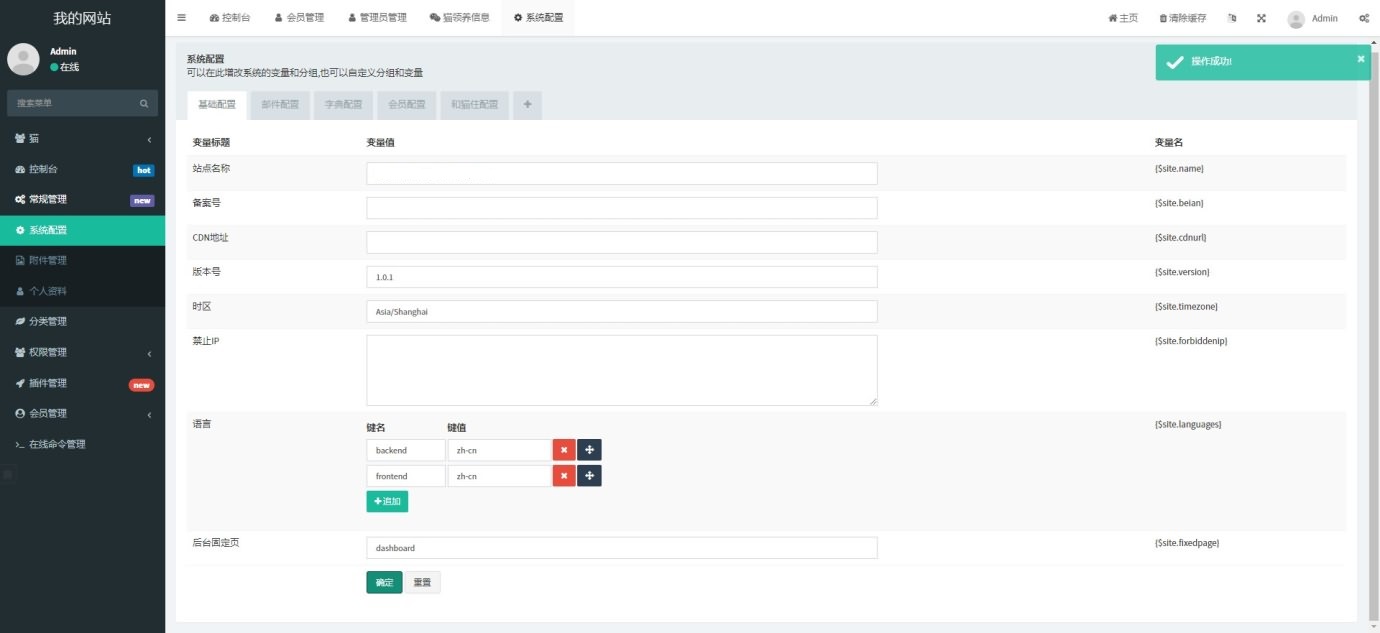Open the language switch icon in header
The image size is (1380, 633).
tap(1232, 18)
